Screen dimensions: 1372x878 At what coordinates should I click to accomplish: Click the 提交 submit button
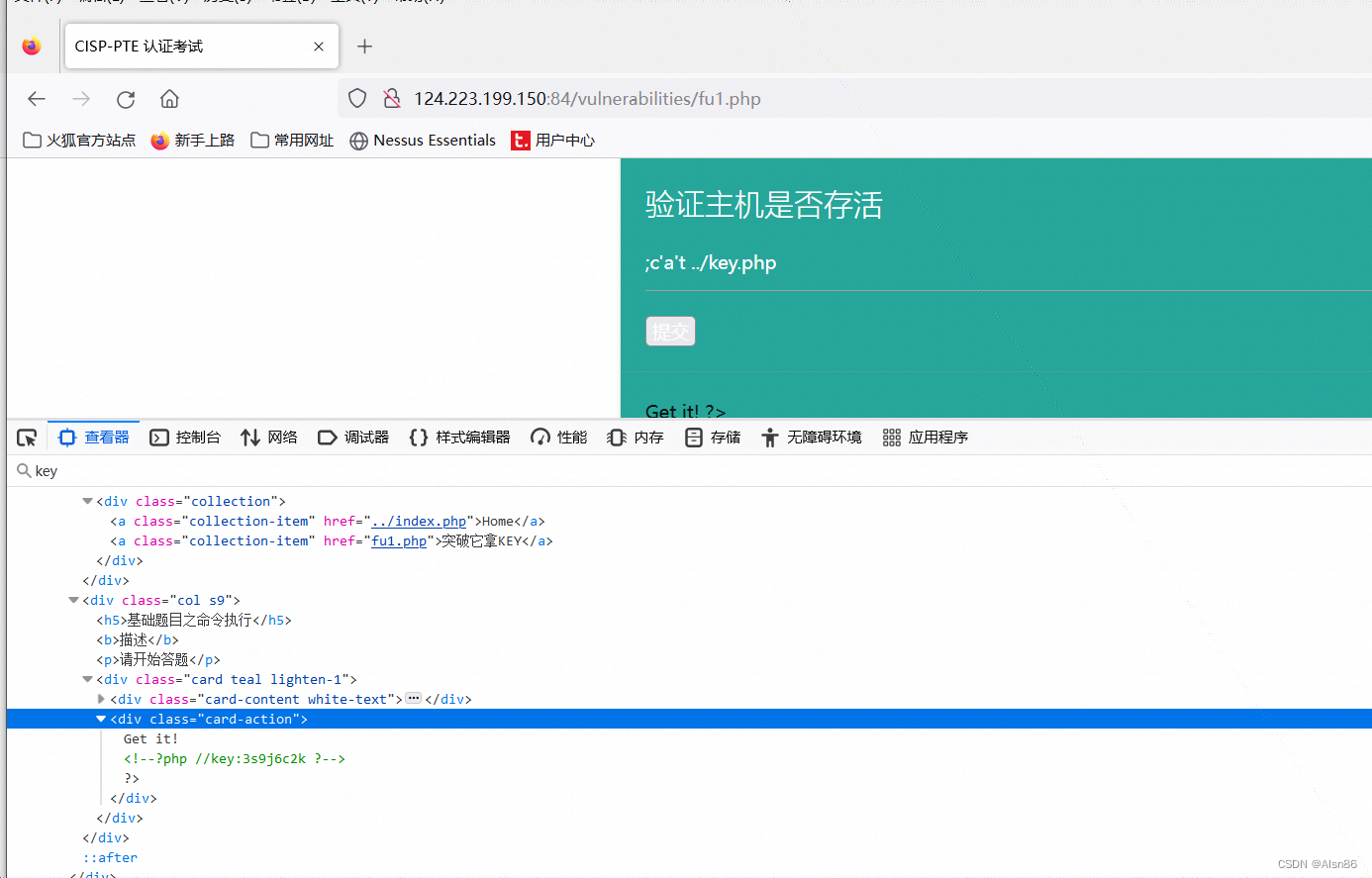[670, 332]
